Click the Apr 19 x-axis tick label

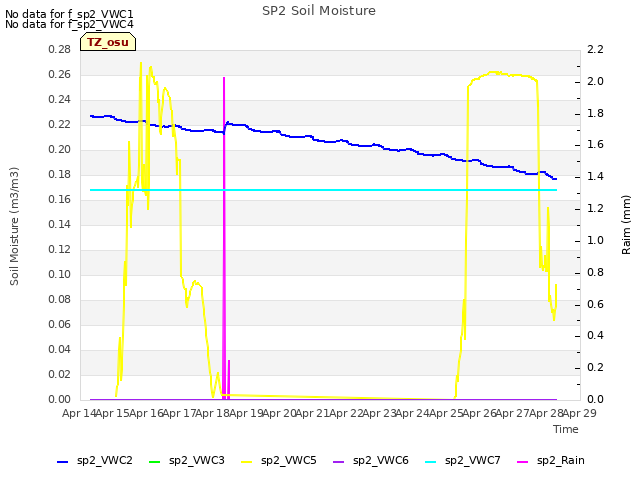point(246,413)
